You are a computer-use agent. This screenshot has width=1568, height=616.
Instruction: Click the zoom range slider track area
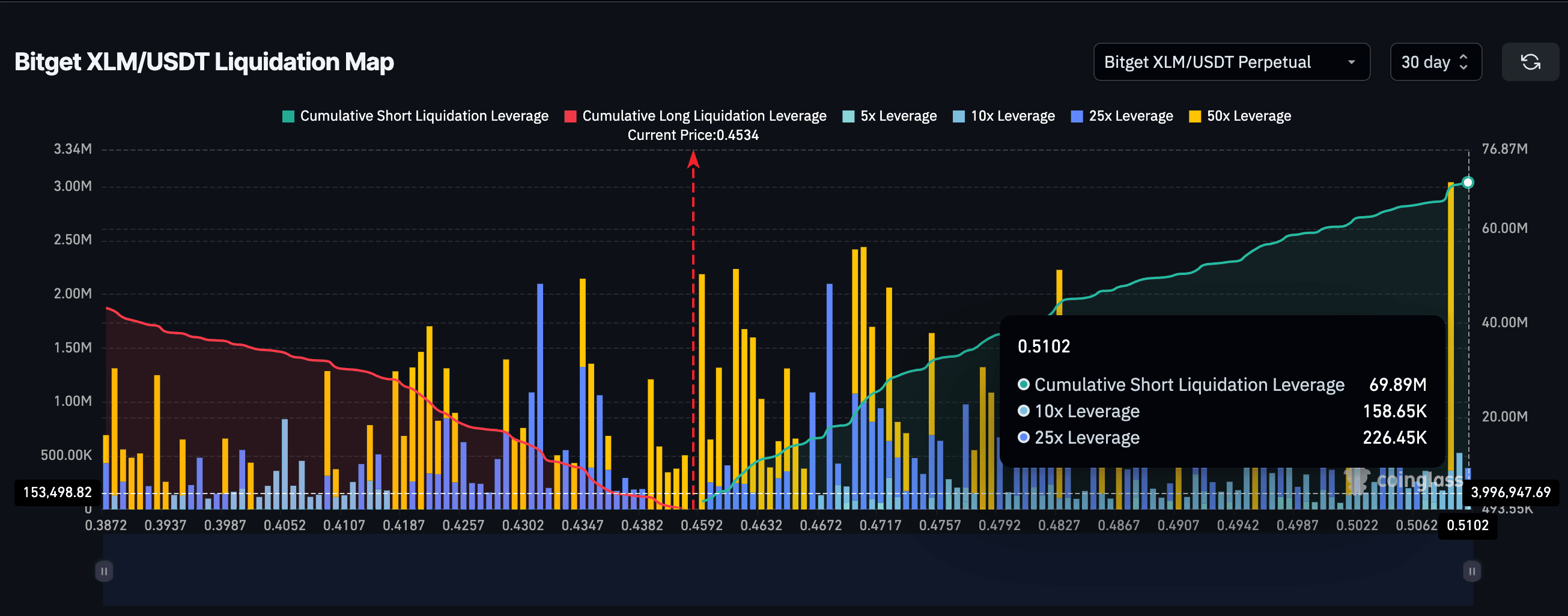788,571
